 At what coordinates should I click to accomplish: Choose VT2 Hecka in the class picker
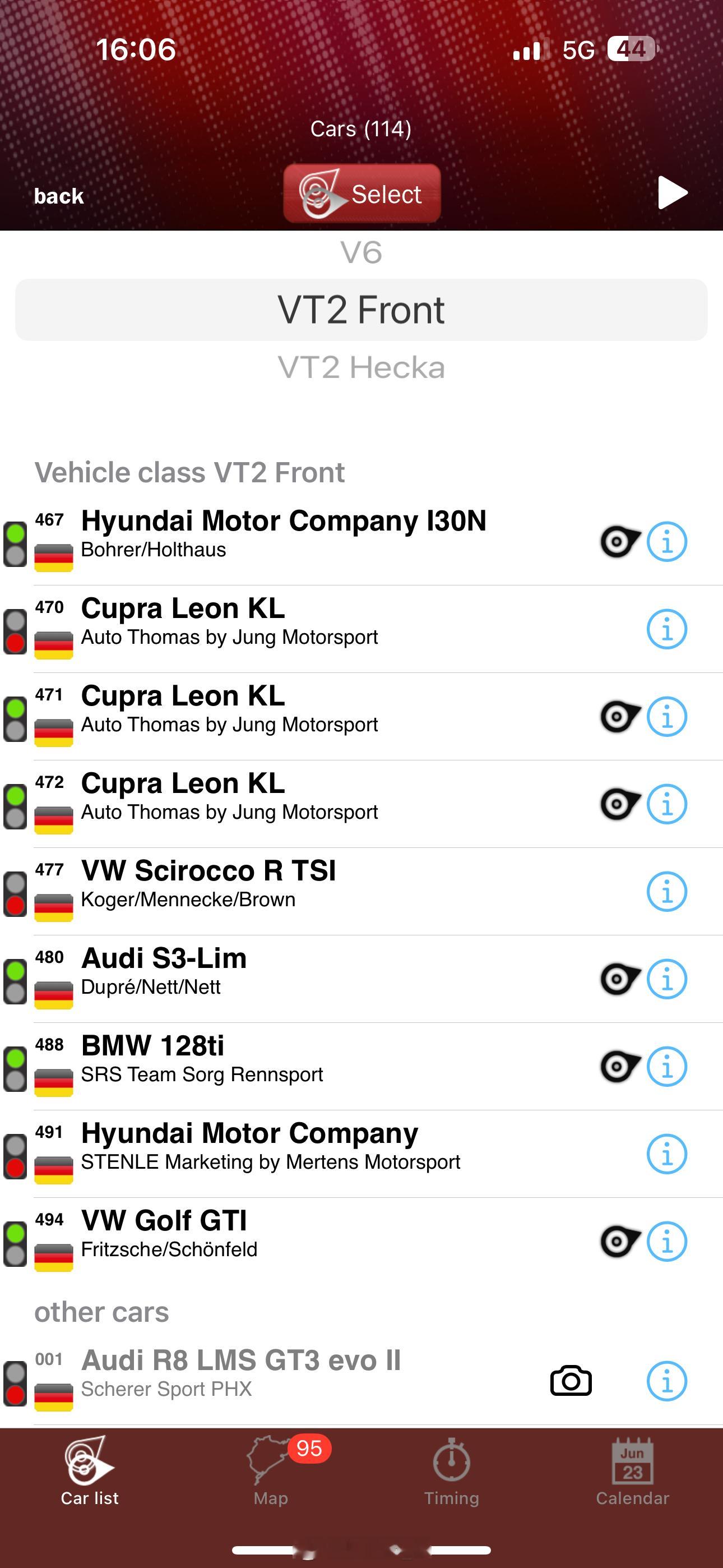pos(361,368)
